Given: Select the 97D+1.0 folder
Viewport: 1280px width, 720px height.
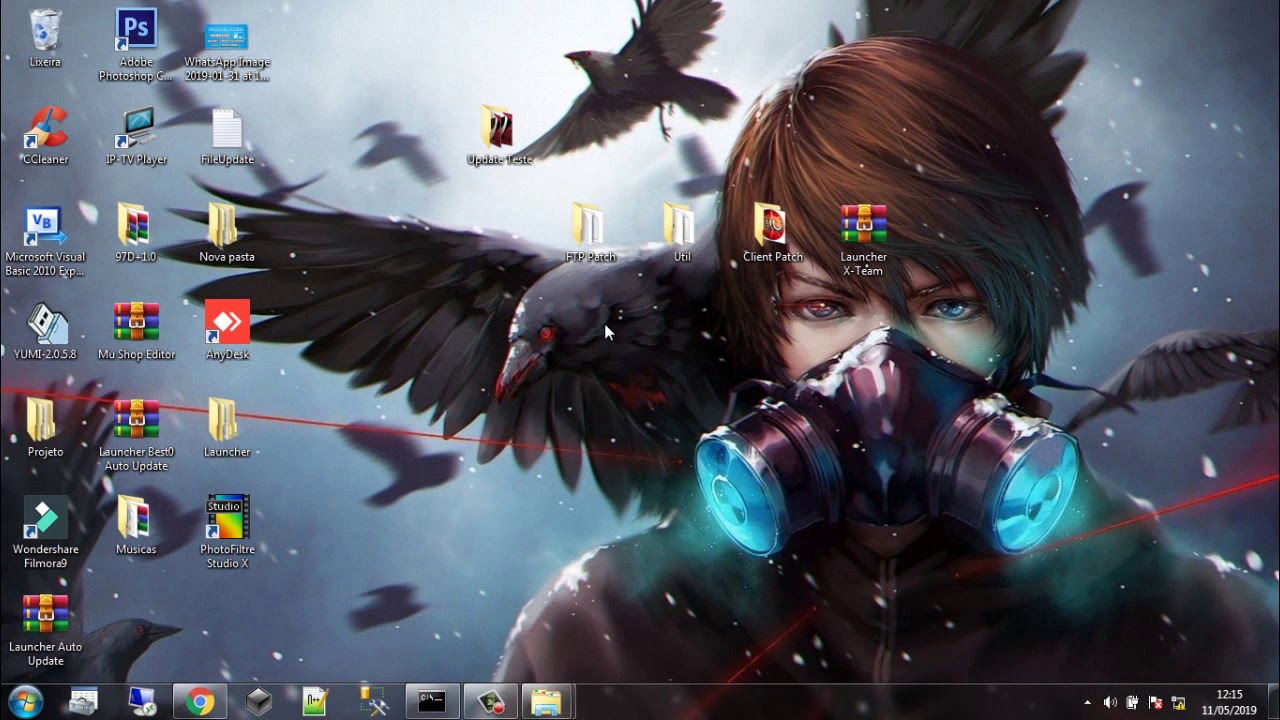Looking at the screenshot, I should click(136, 233).
